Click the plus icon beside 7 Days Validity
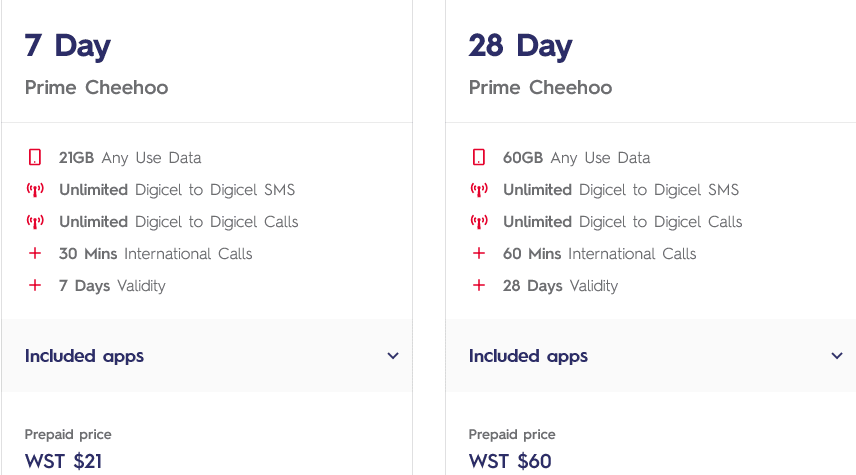 (x=35, y=286)
